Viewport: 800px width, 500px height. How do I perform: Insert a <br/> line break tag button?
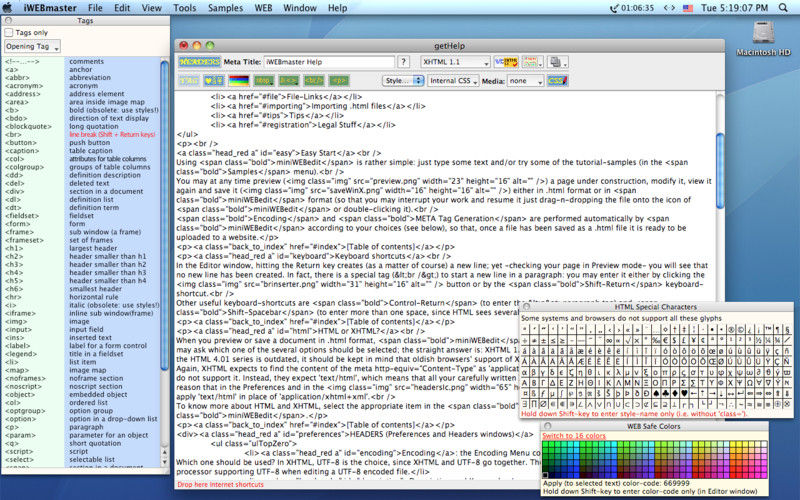(x=313, y=81)
